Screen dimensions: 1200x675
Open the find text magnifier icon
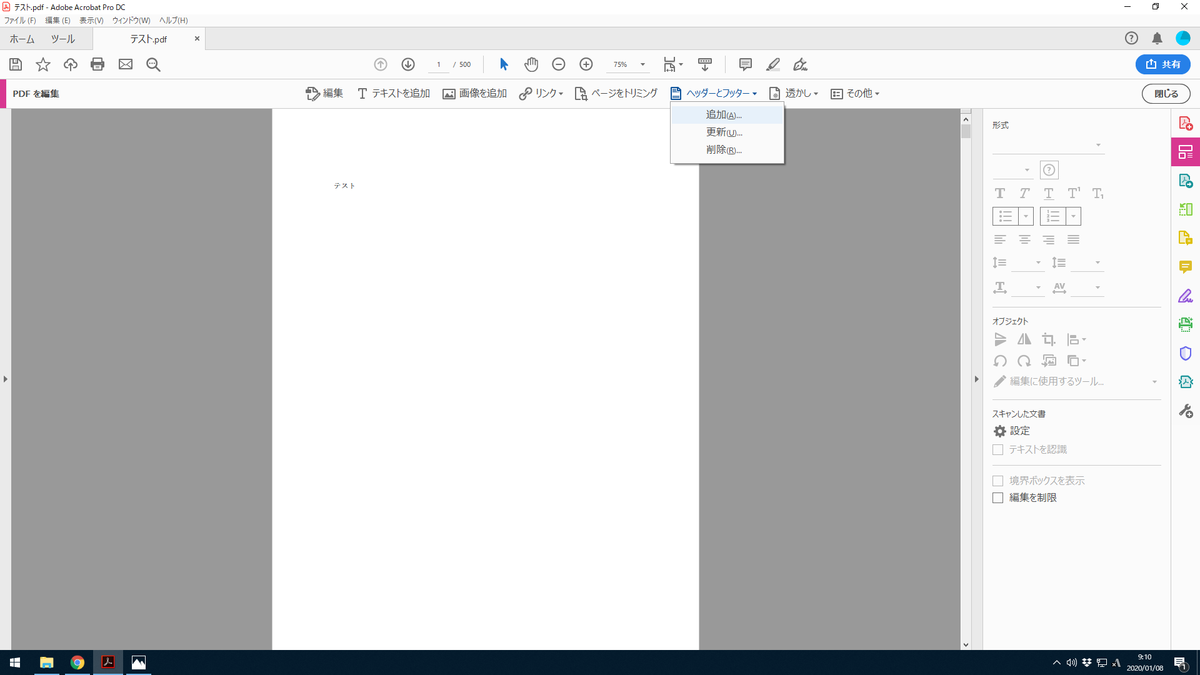point(153,64)
